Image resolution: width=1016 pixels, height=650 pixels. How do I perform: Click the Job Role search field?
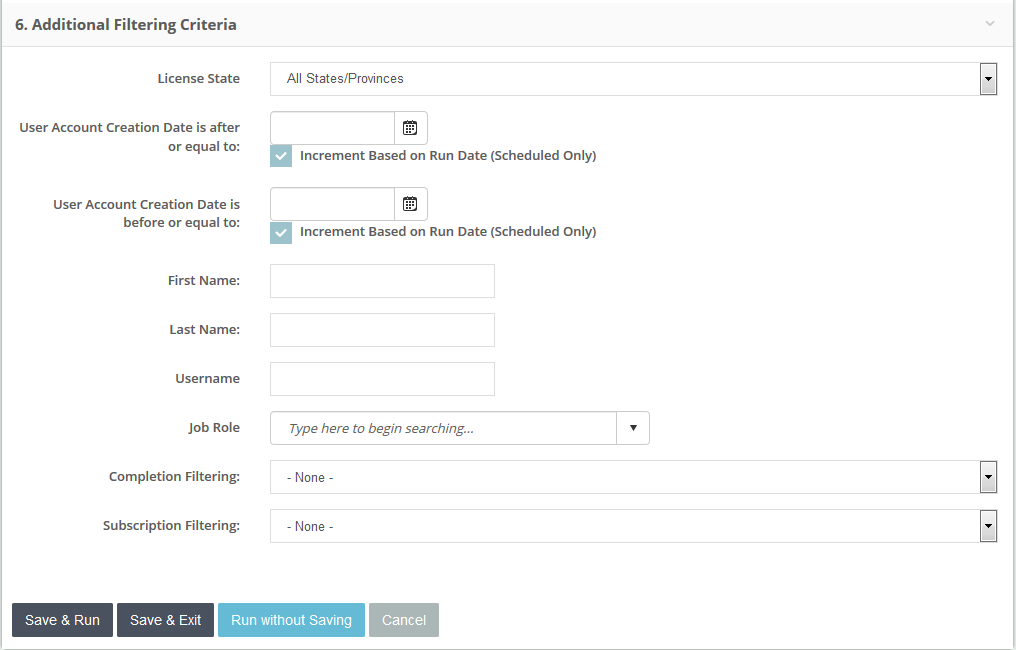444,428
